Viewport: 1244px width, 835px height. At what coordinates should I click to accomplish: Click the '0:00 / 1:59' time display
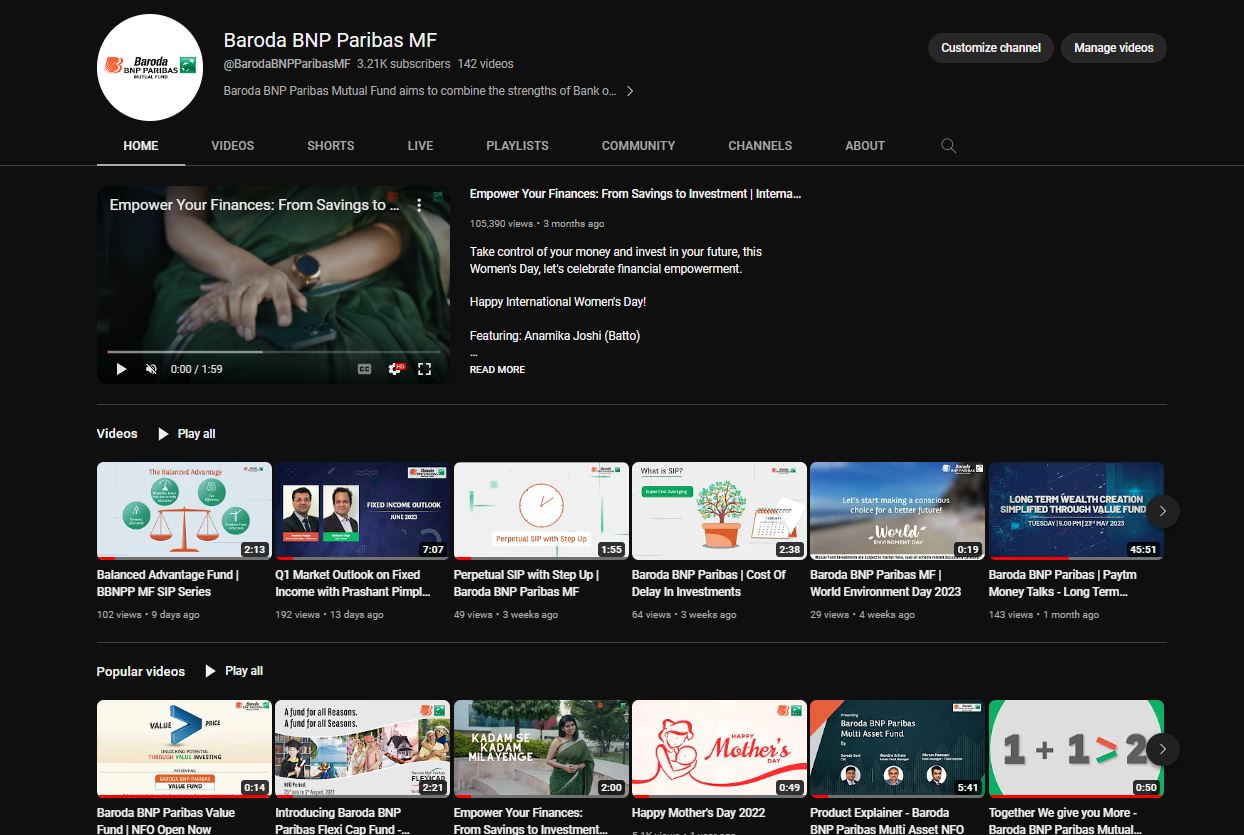[197, 369]
